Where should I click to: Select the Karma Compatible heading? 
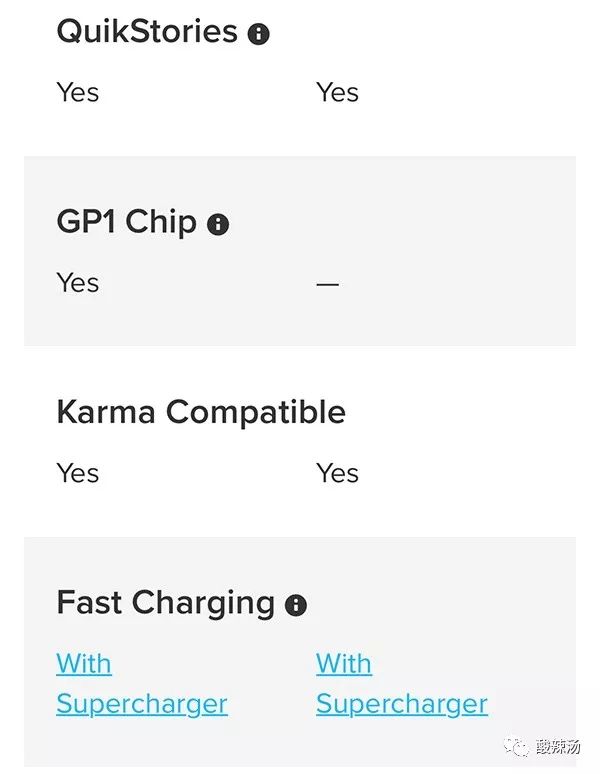[201, 412]
